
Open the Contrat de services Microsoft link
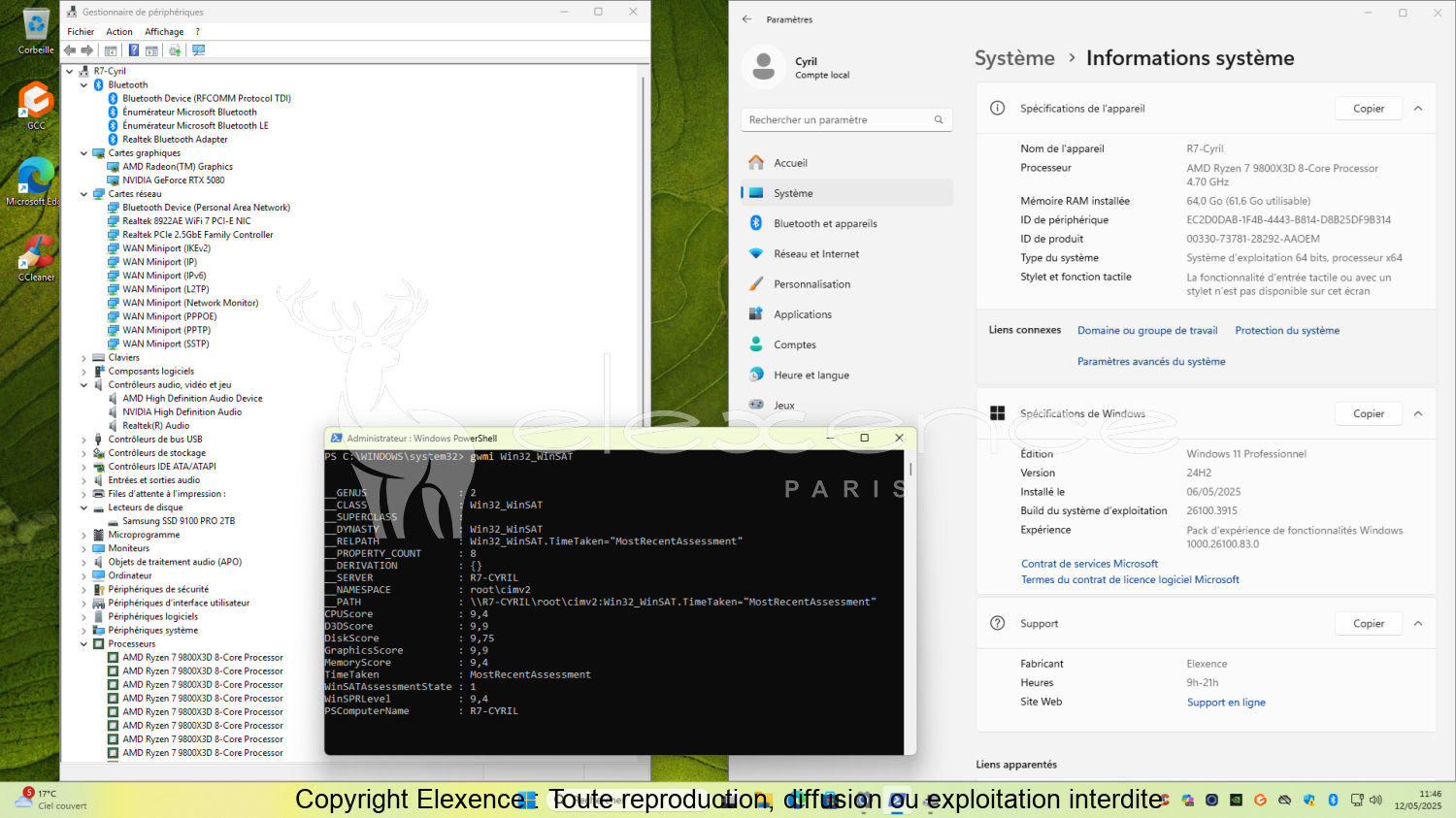pos(1089,564)
